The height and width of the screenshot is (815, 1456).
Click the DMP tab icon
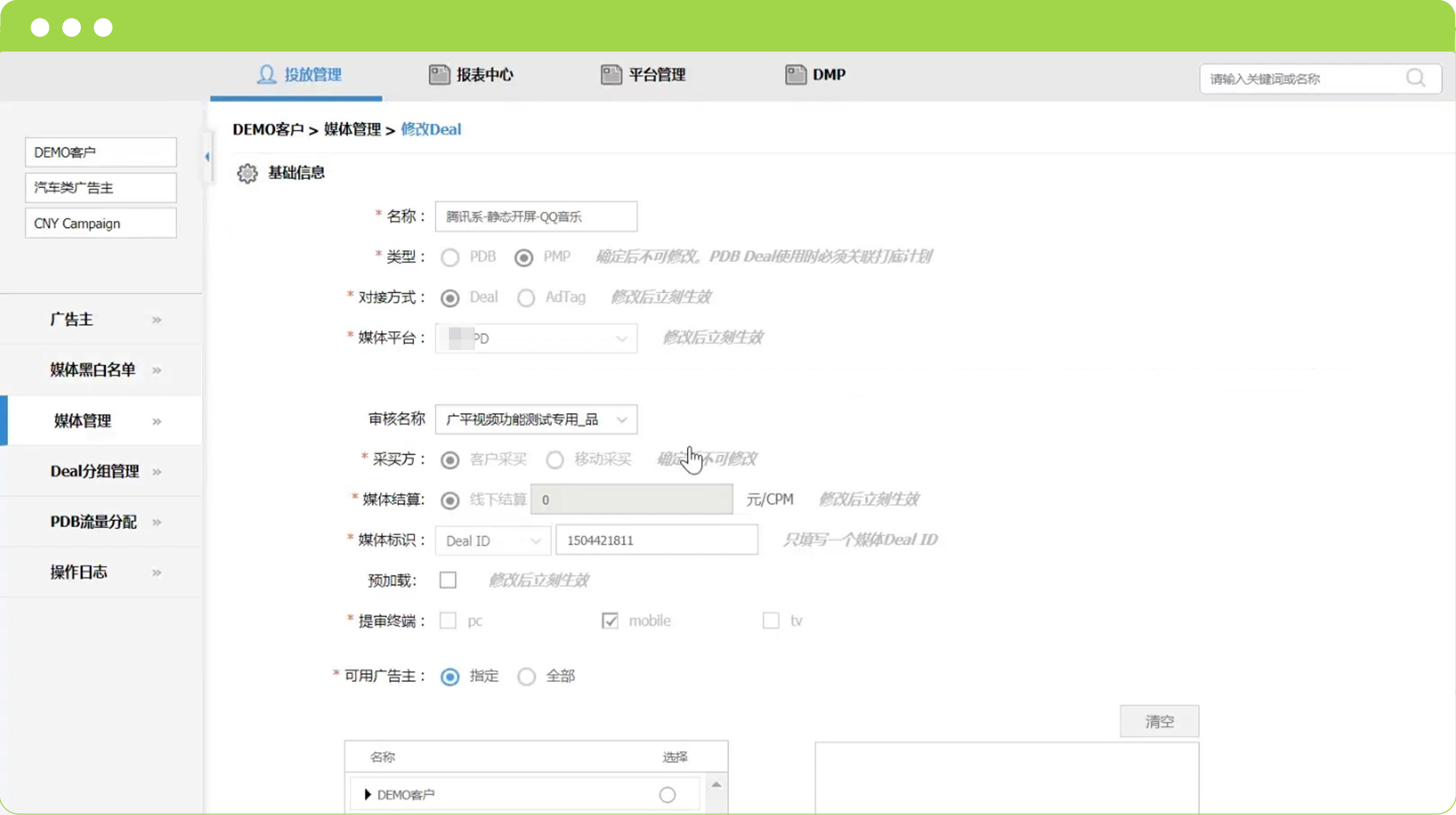click(x=795, y=74)
